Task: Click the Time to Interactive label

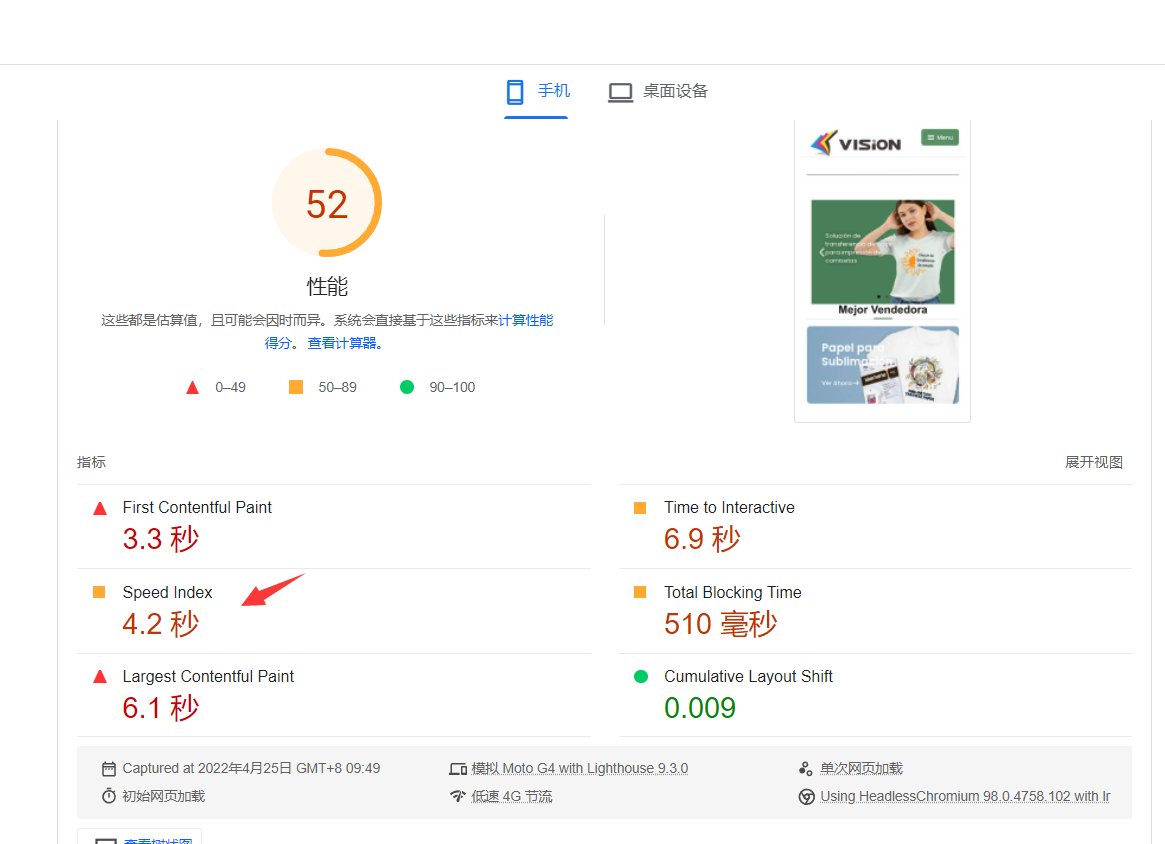Action: coord(729,507)
